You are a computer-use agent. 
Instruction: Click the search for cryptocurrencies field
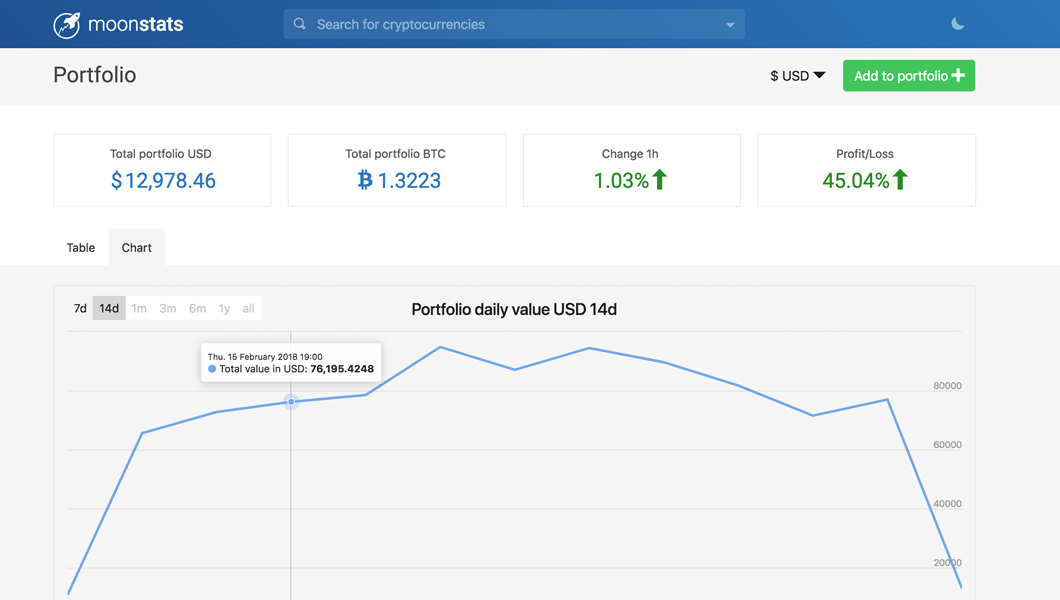pyautogui.click(x=450, y=23)
